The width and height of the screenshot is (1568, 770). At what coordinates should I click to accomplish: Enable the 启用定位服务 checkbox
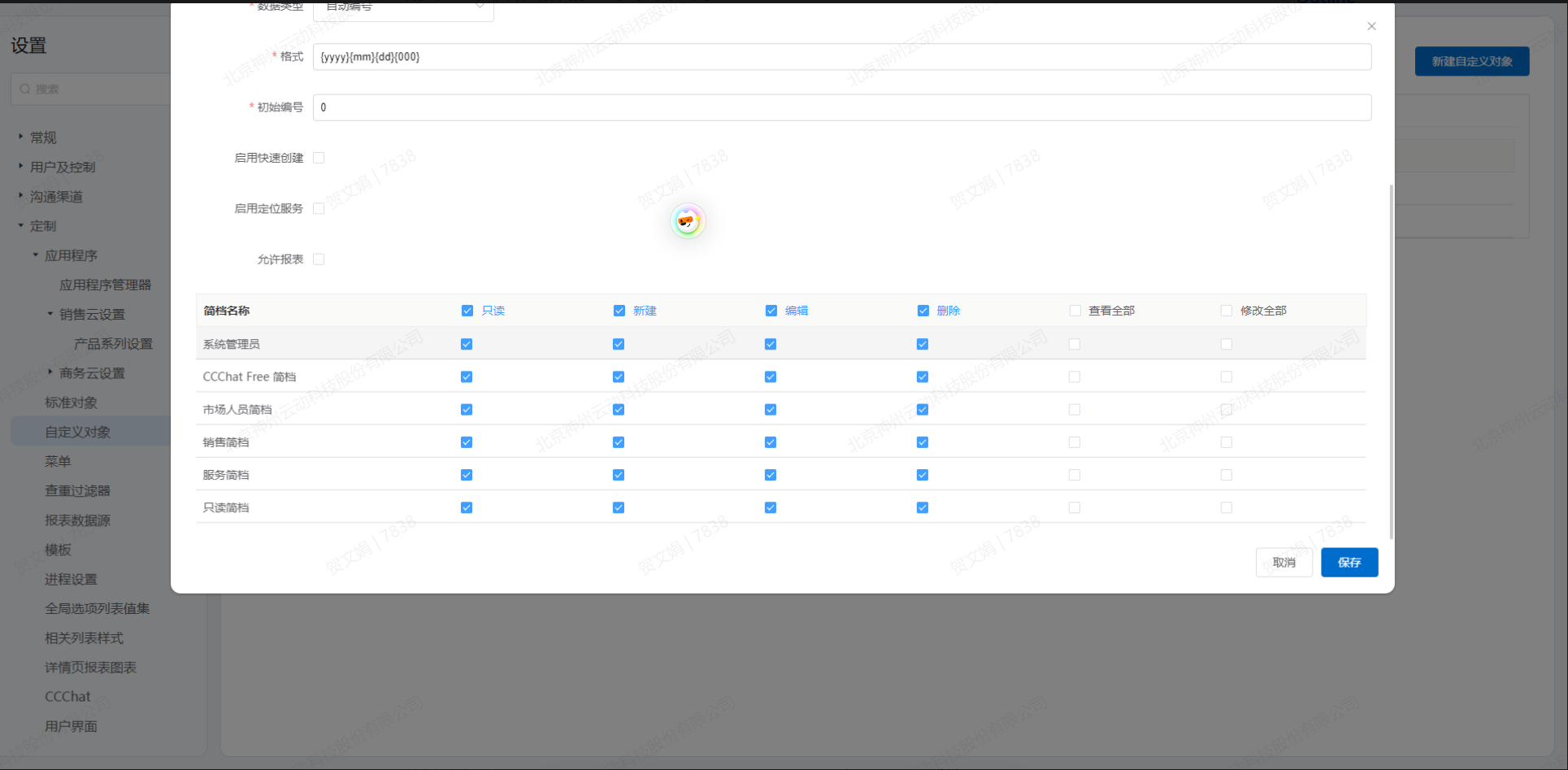coord(319,209)
